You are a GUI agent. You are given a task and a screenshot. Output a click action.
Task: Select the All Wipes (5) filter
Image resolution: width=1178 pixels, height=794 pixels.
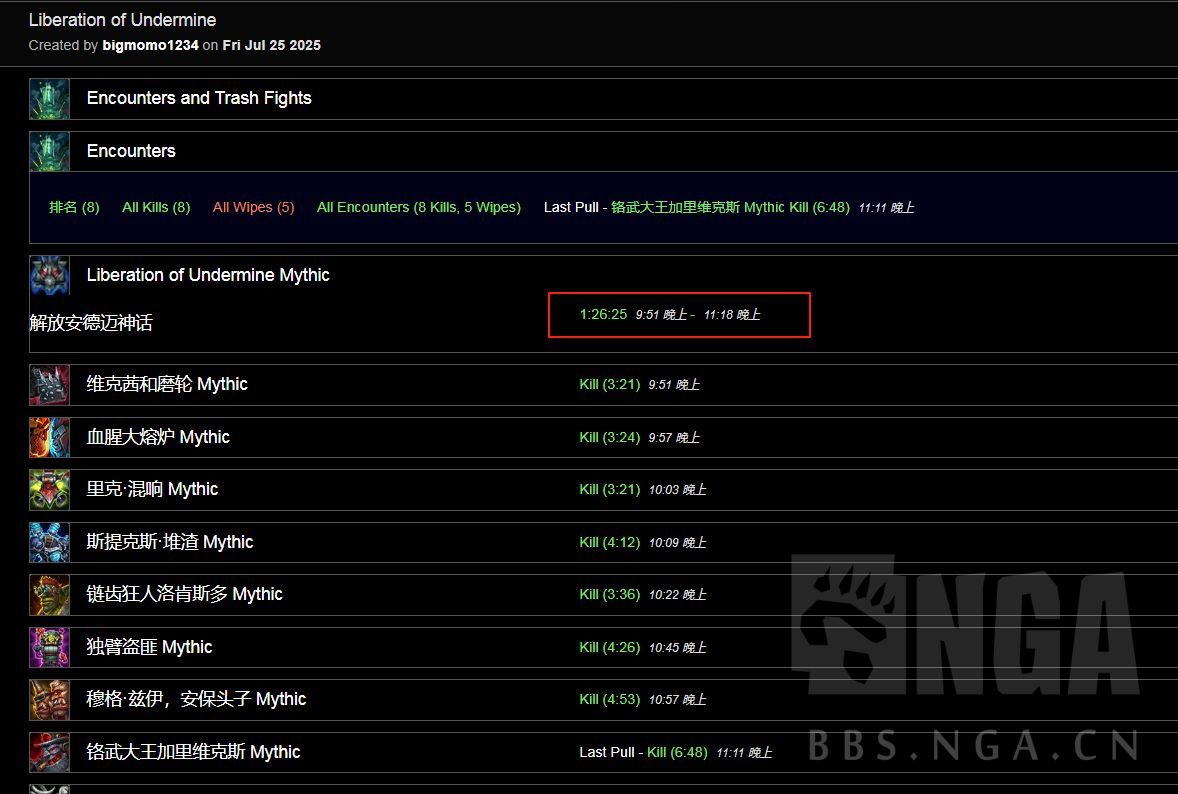coord(253,208)
